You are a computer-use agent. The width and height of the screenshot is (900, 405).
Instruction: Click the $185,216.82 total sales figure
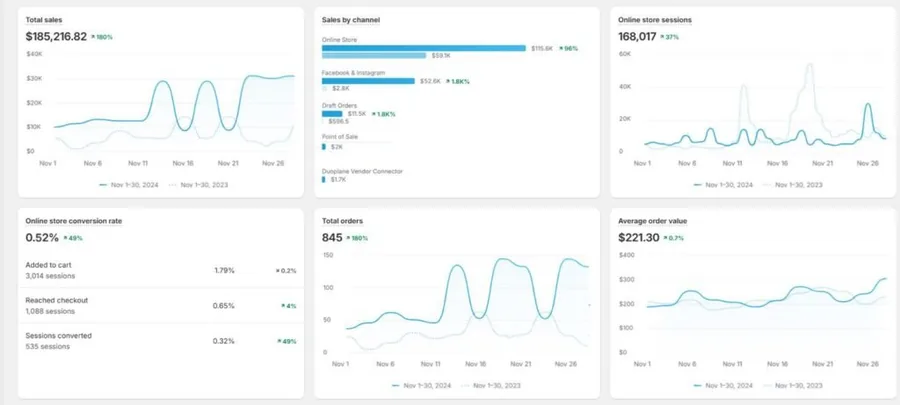pos(56,37)
